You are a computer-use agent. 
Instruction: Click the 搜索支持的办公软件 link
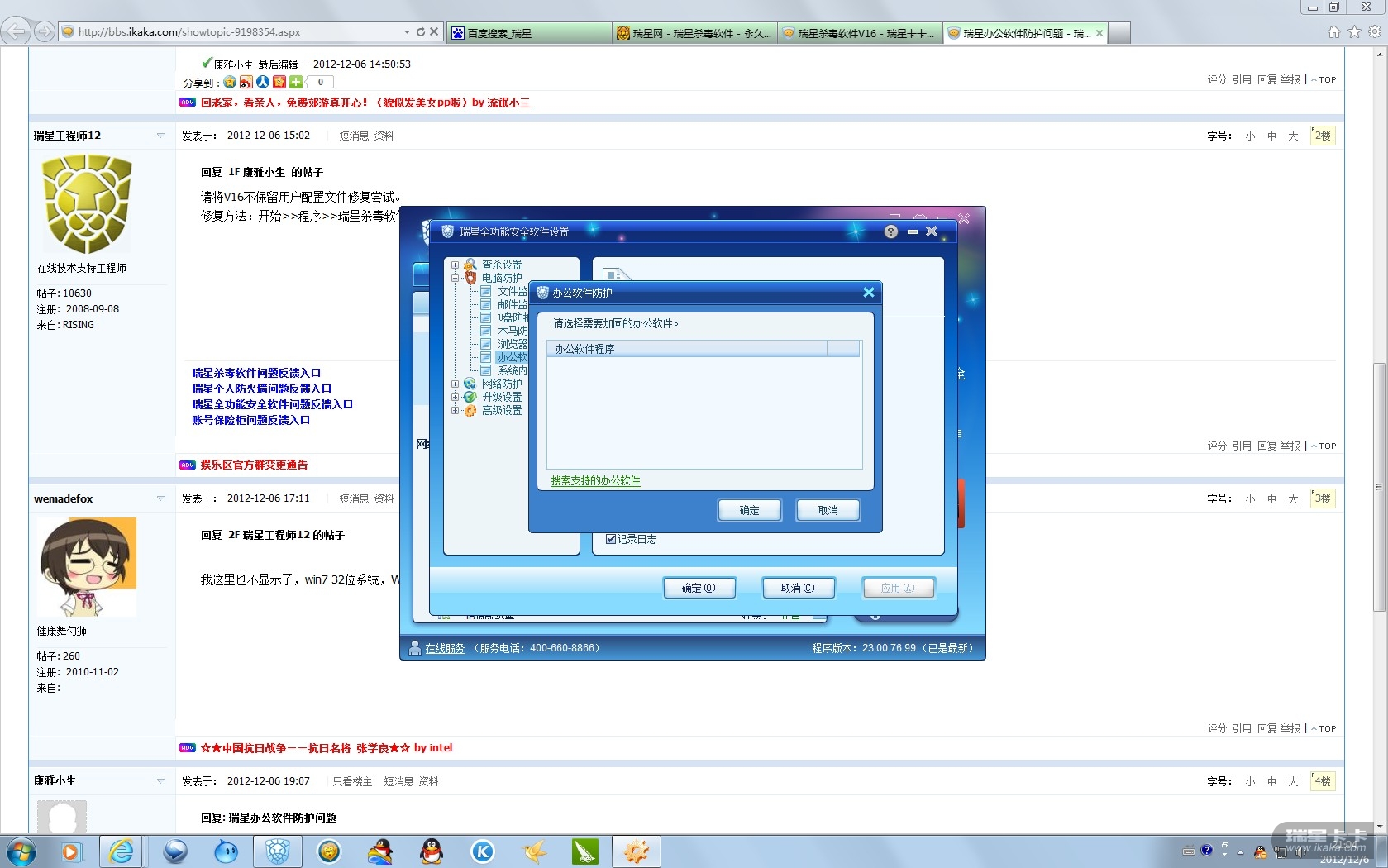point(595,480)
